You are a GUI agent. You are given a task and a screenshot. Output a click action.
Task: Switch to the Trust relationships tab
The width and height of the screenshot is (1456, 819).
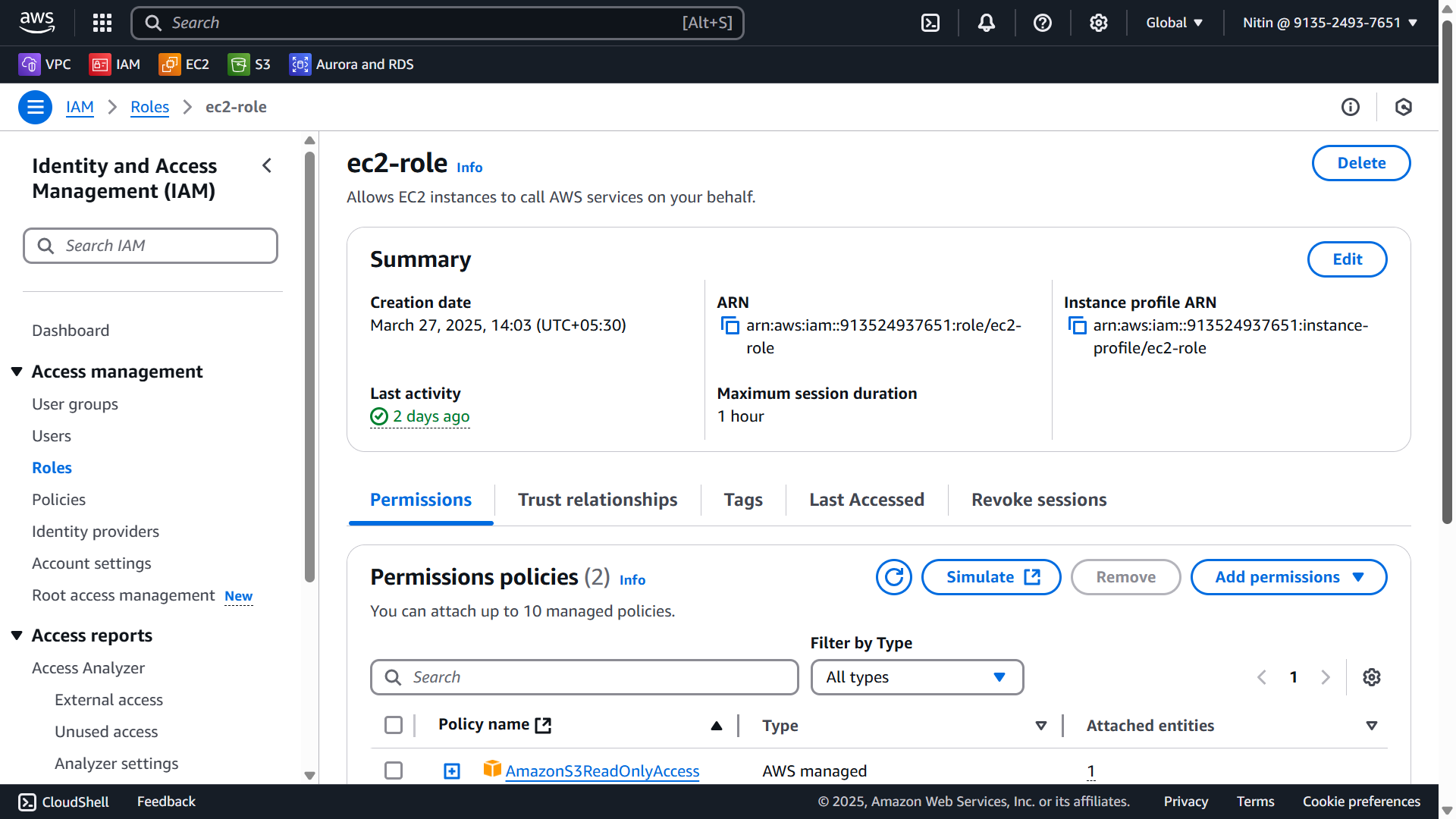pyautogui.click(x=598, y=500)
